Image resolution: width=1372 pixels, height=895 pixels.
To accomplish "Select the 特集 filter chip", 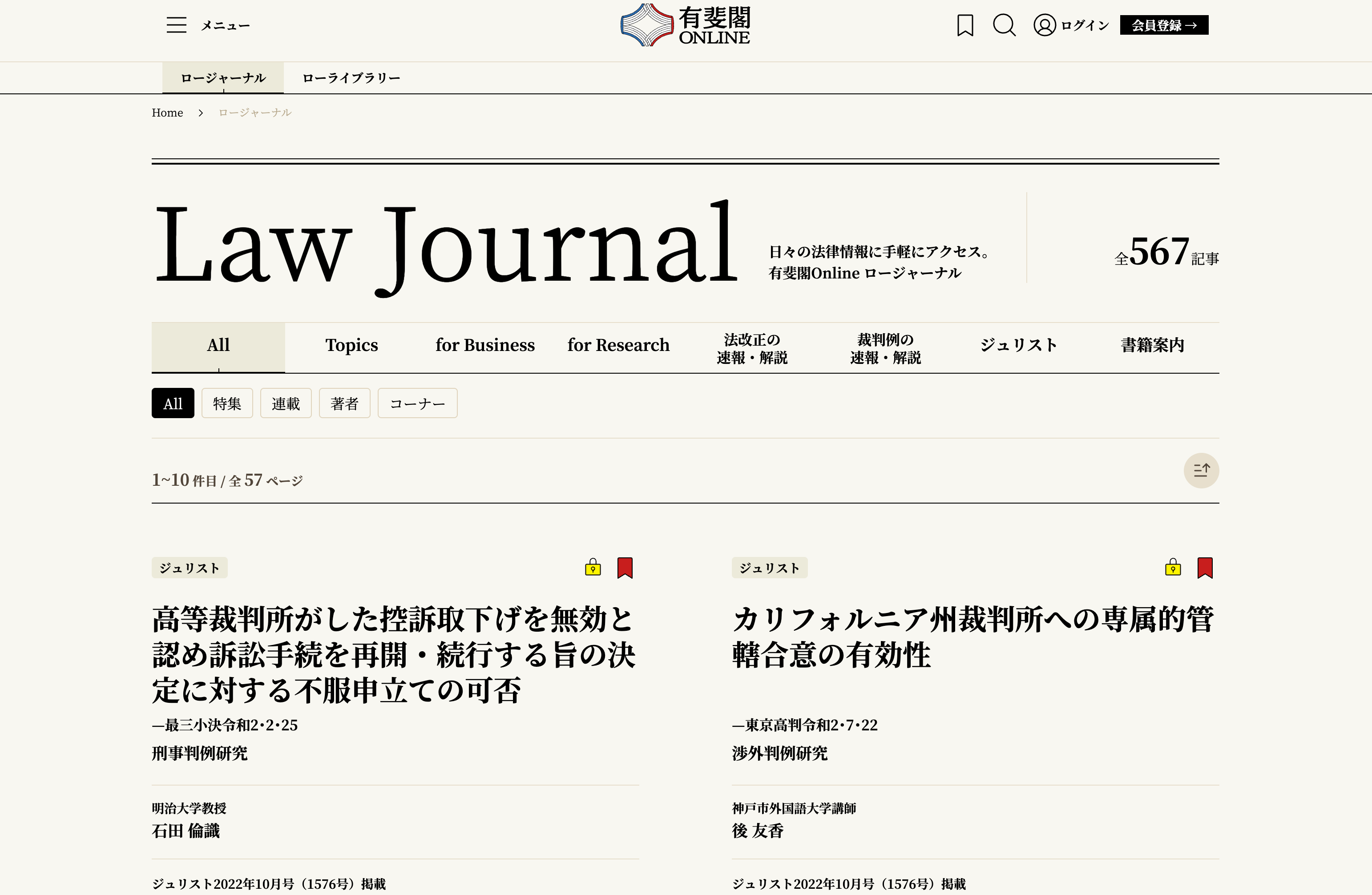I will click(227, 403).
